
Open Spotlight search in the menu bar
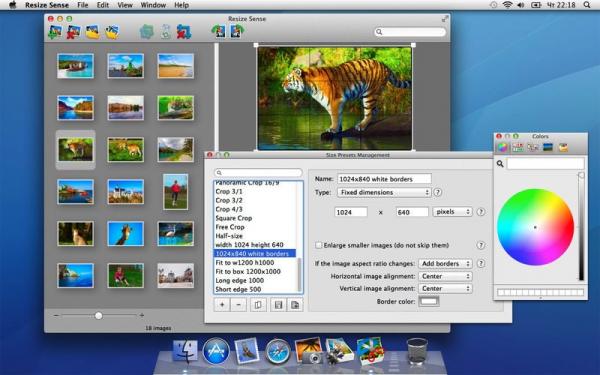(x=587, y=5)
